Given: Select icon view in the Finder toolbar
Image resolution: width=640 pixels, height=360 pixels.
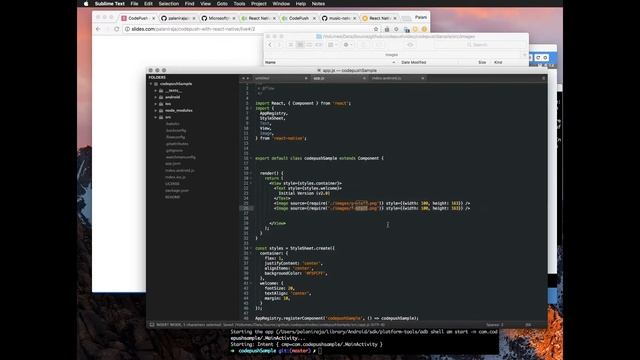Looking at the screenshot, I should (291, 44).
